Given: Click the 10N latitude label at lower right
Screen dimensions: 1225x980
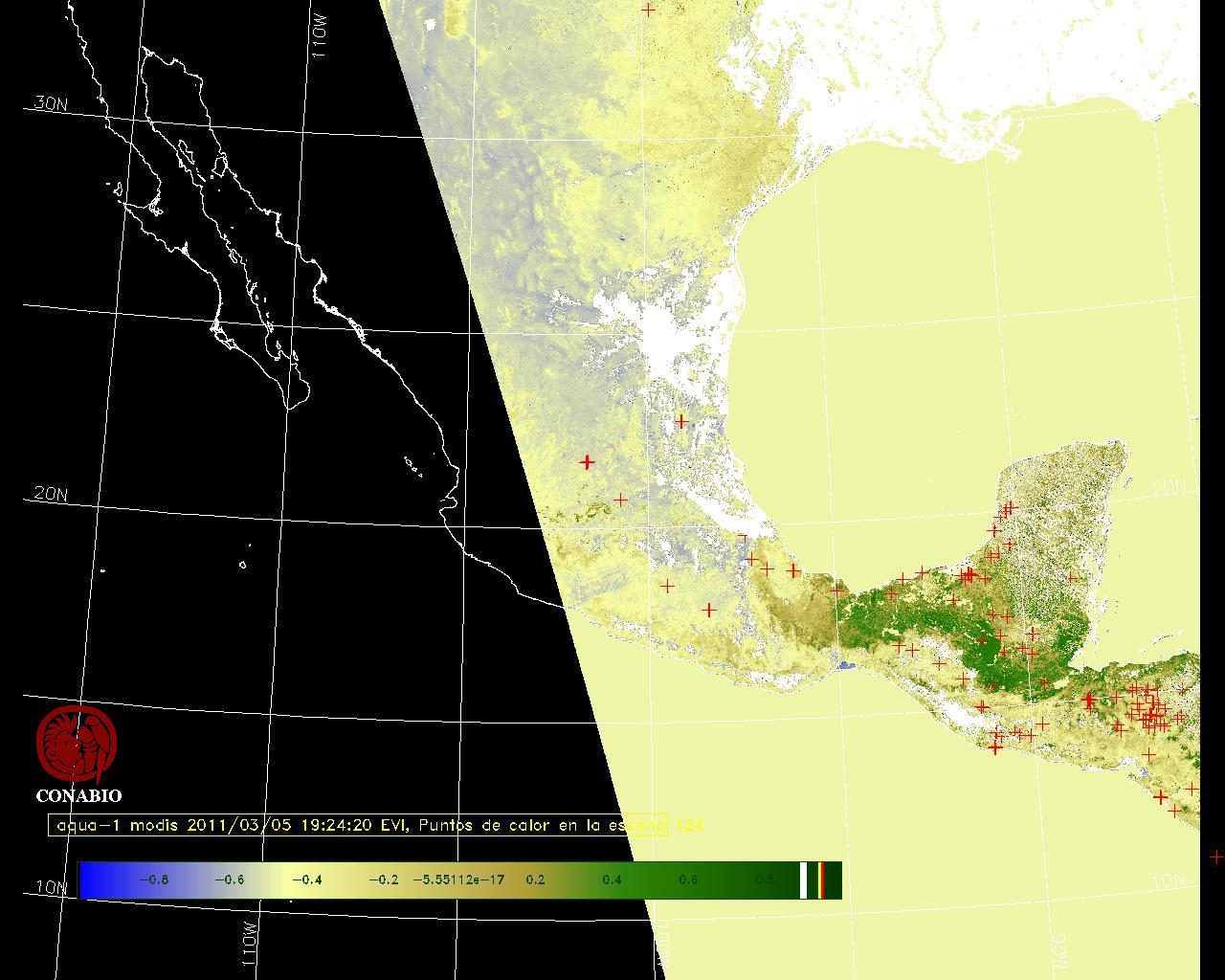Looking at the screenshot, I should (1168, 881).
